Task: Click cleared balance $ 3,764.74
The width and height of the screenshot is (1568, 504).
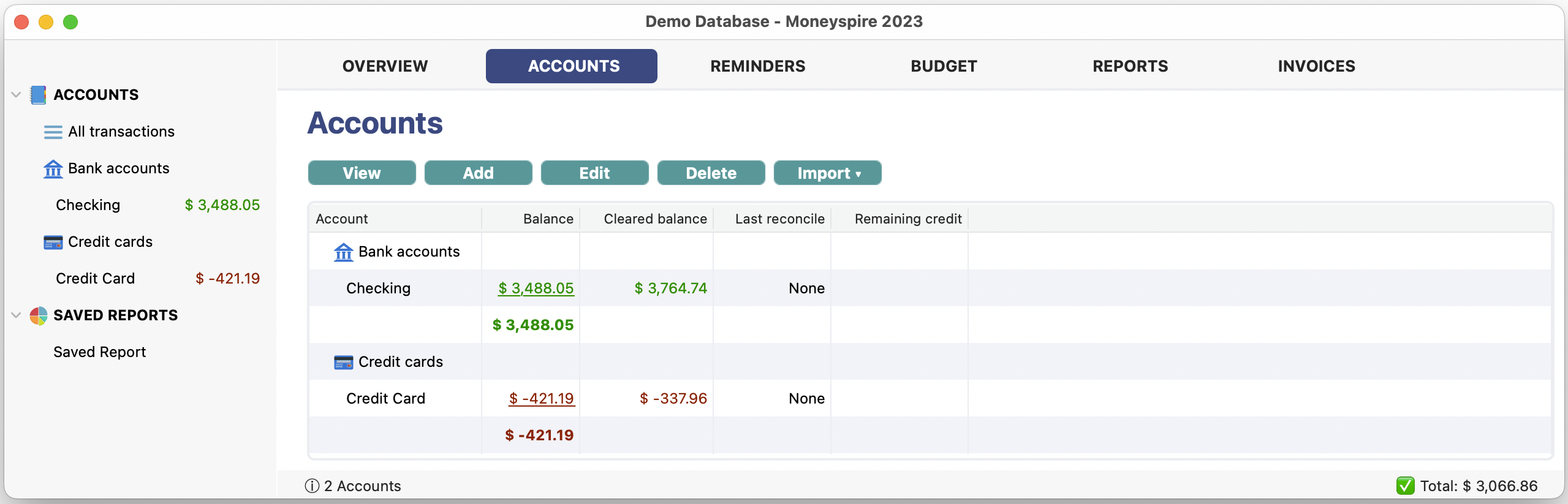Action: pyautogui.click(x=671, y=288)
